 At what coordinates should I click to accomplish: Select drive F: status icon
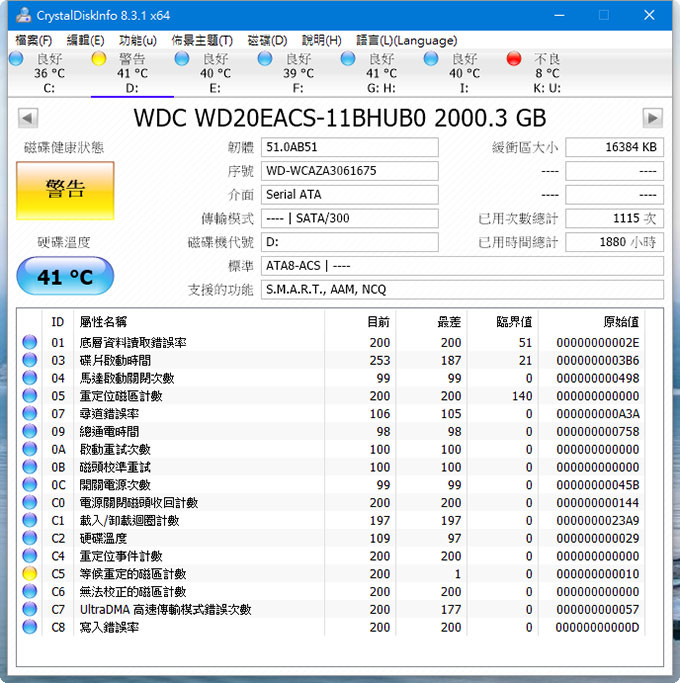click(x=265, y=58)
